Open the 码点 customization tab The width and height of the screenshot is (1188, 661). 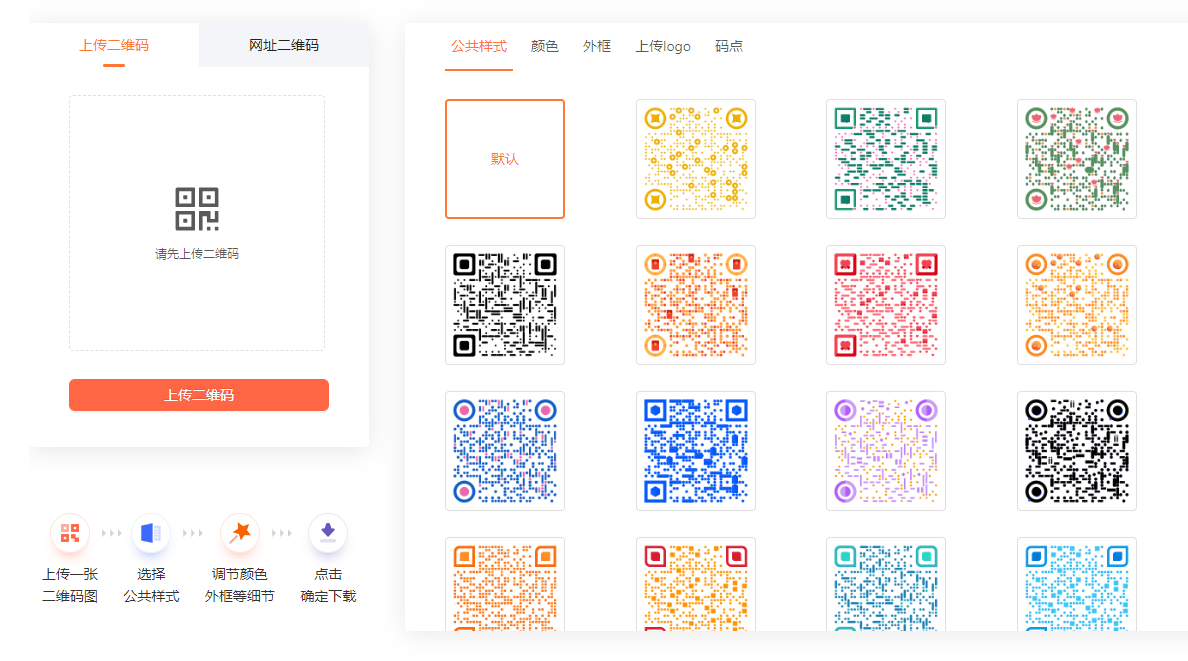pos(729,46)
